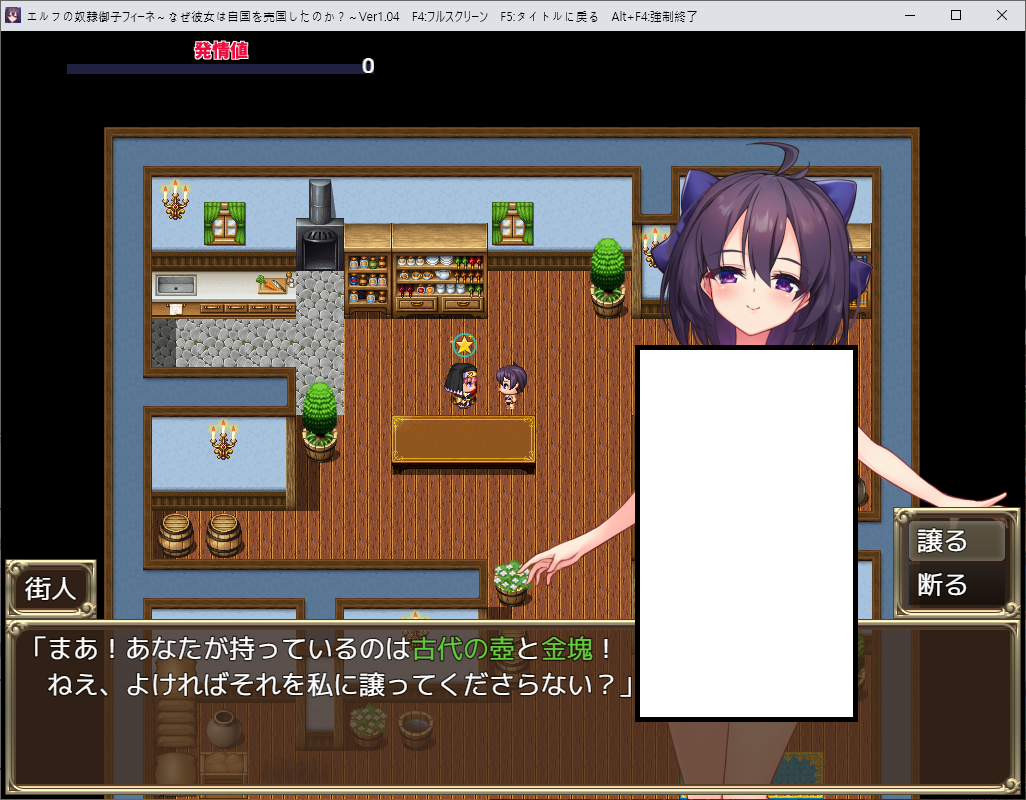Click the purple-haired player character sprite
This screenshot has width=1026, height=800.
pos(510,387)
